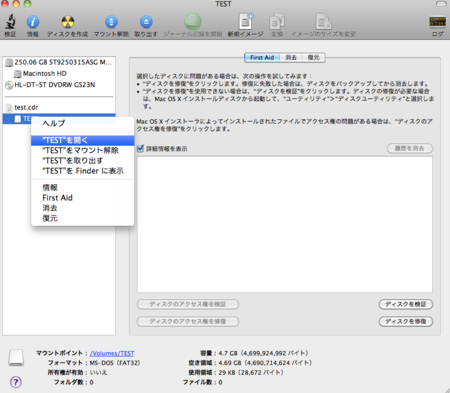Image resolution: width=450 pixels, height=393 pixels.
Task: Click the Verify Disk (ディスクを検証) button
Action: click(x=406, y=304)
